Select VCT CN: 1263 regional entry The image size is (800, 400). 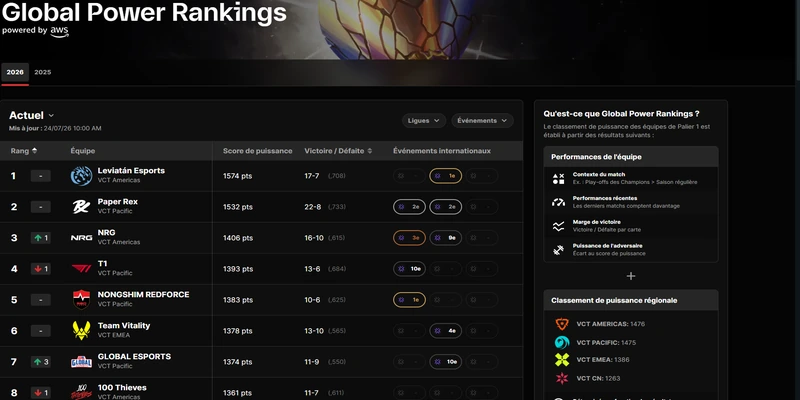[599, 379]
